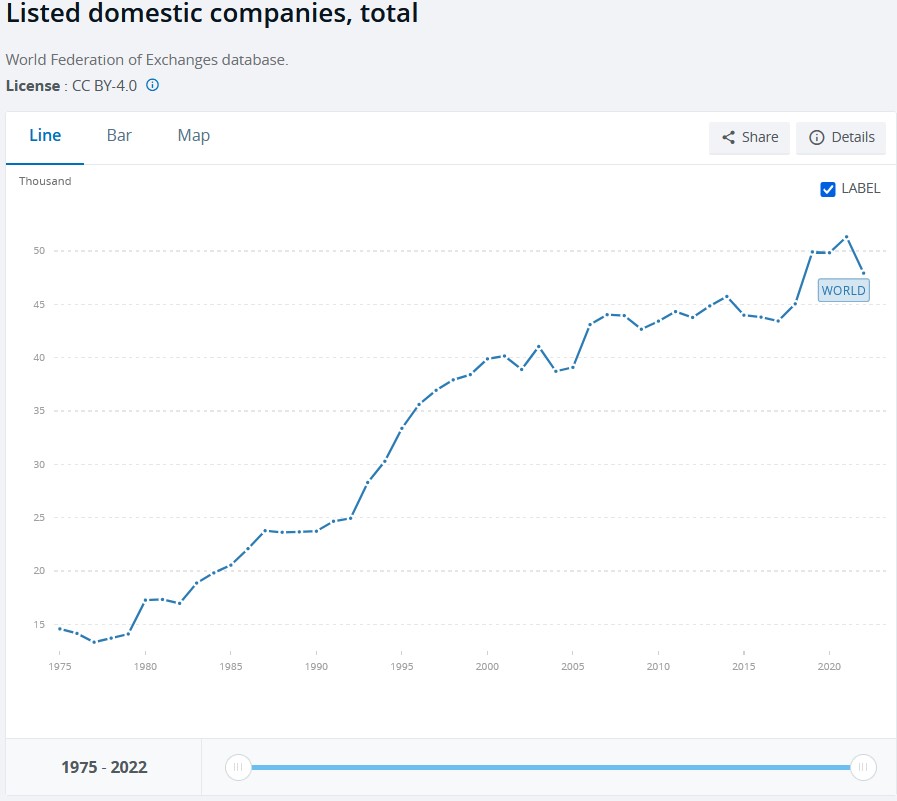Click the WORLD series label
The height and width of the screenshot is (801, 897).
click(844, 291)
